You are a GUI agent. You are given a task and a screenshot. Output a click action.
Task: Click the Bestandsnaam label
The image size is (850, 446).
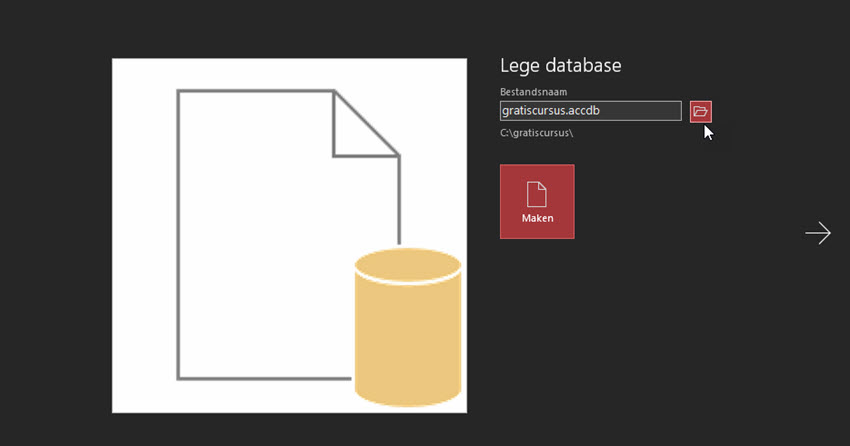coord(533,92)
